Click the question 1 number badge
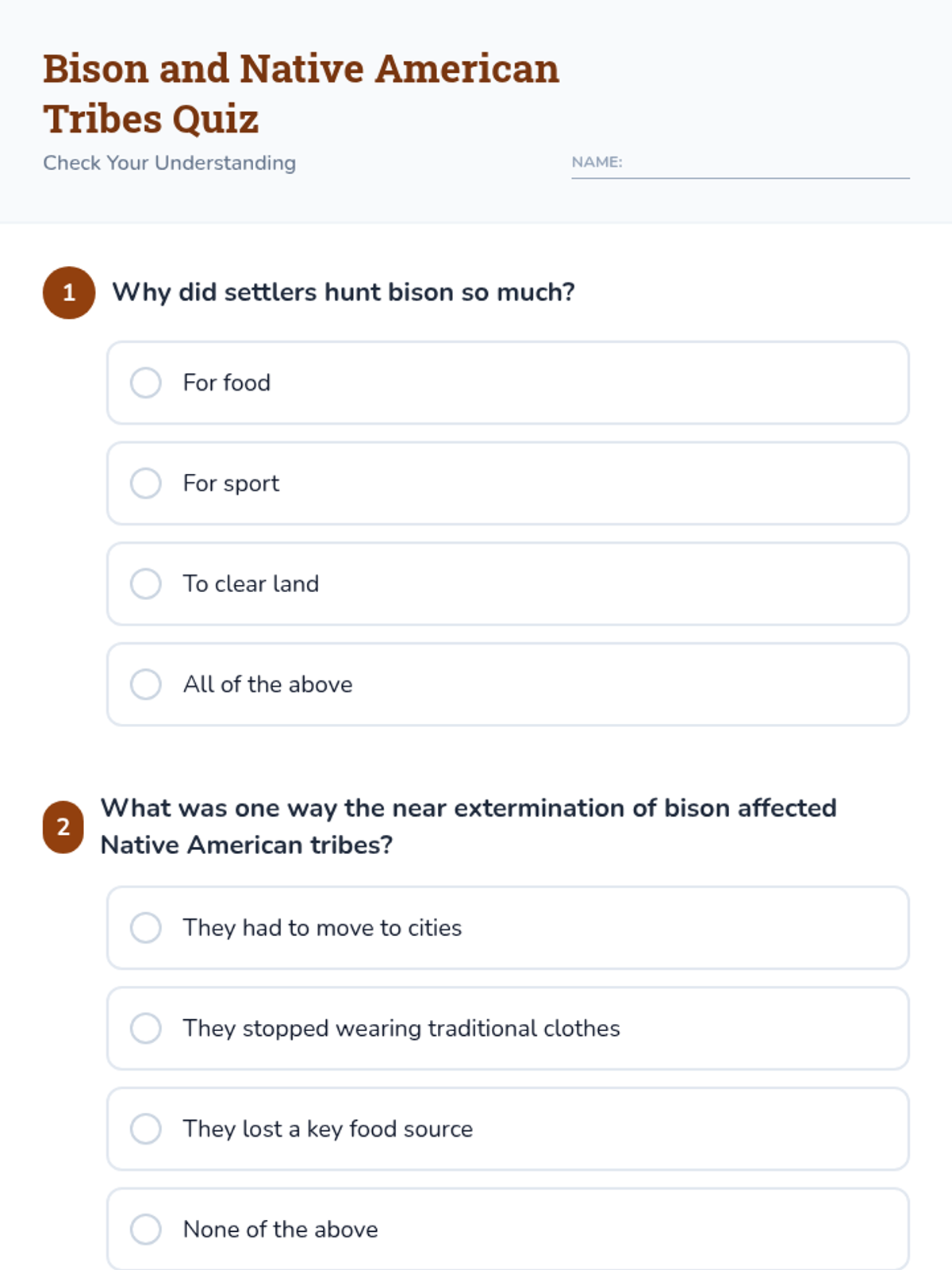The width and height of the screenshot is (952, 1270). [x=69, y=292]
